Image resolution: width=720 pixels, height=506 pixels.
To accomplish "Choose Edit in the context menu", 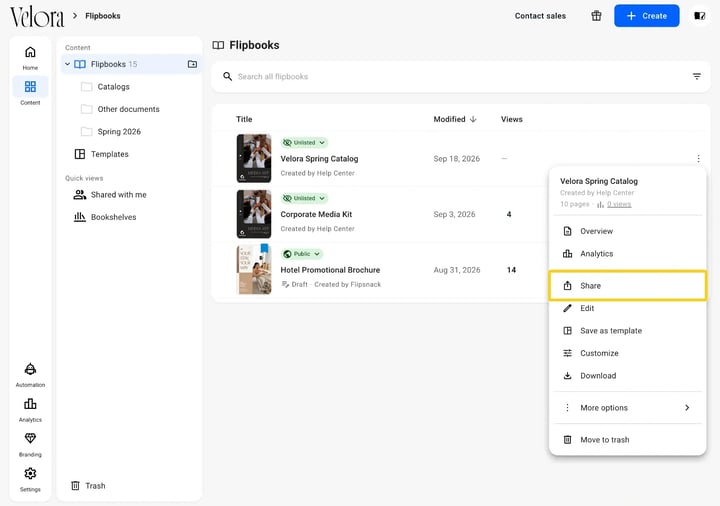I will click(628, 308).
